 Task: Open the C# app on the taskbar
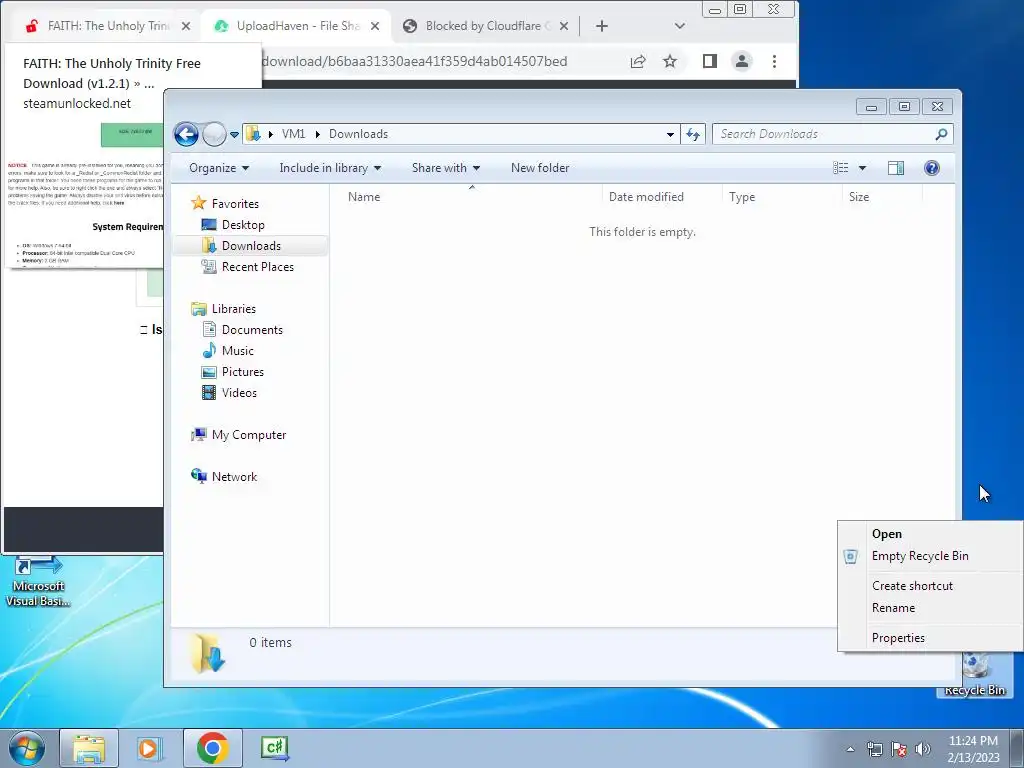point(274,748)
